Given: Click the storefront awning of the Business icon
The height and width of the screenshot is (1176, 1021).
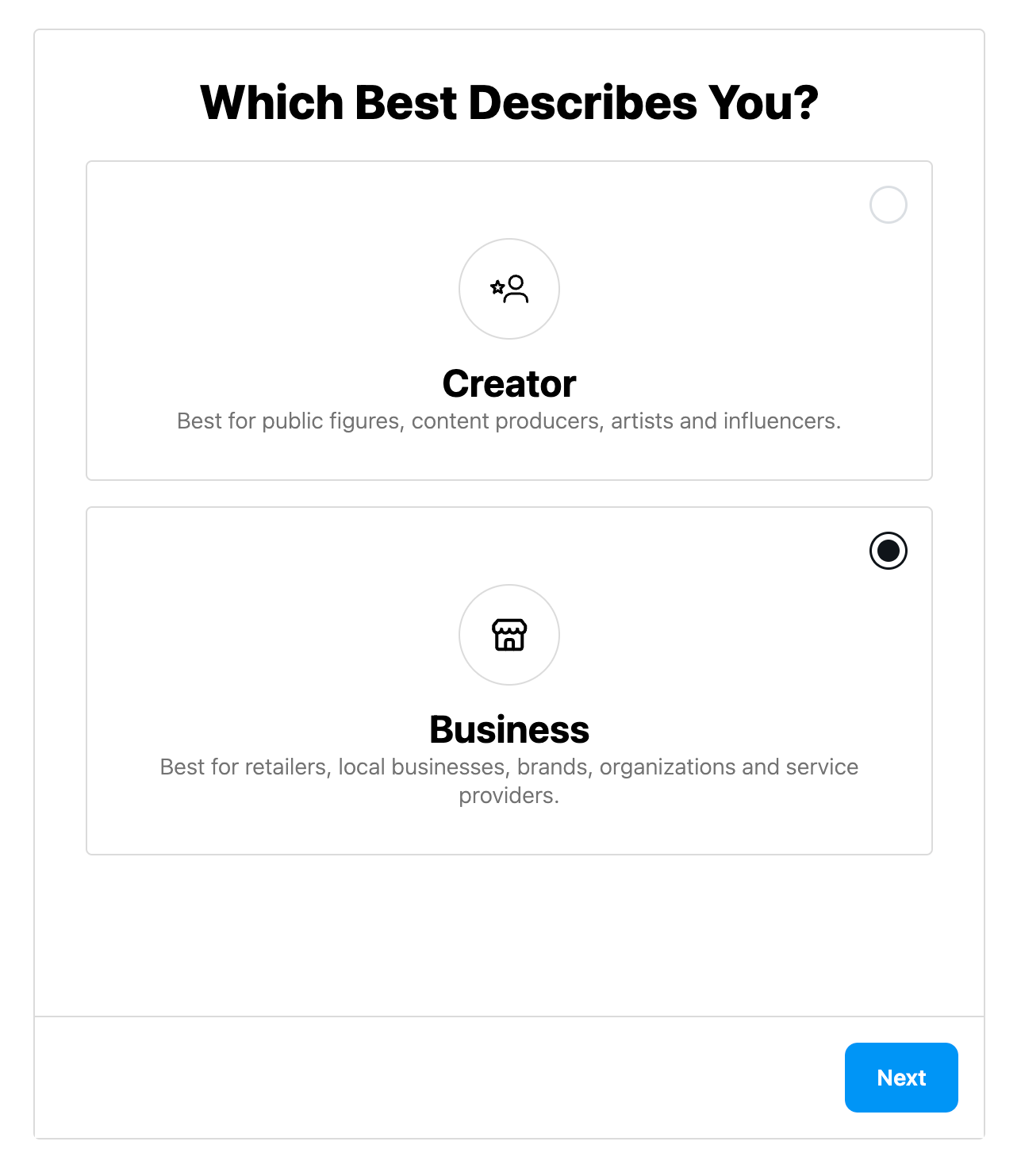Looking at the screenshot, I should [x=509, y=628].
